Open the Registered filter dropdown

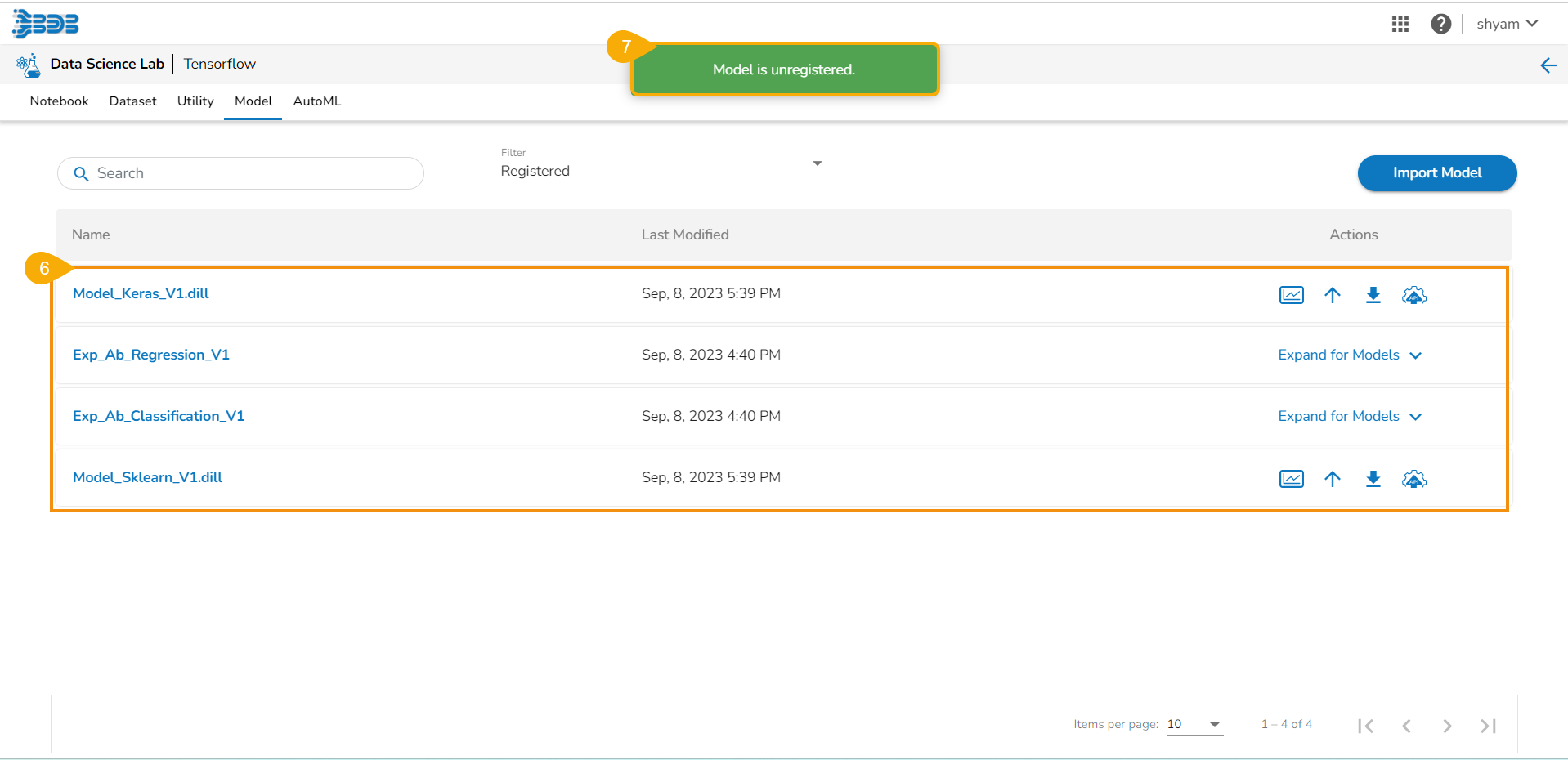tap(668, 171)
